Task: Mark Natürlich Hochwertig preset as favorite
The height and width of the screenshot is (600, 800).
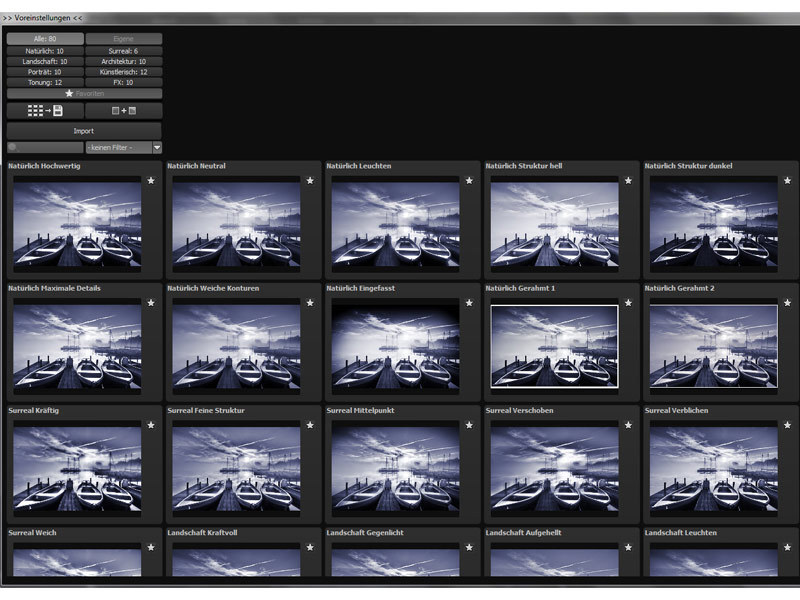Action: click(151, 181)
